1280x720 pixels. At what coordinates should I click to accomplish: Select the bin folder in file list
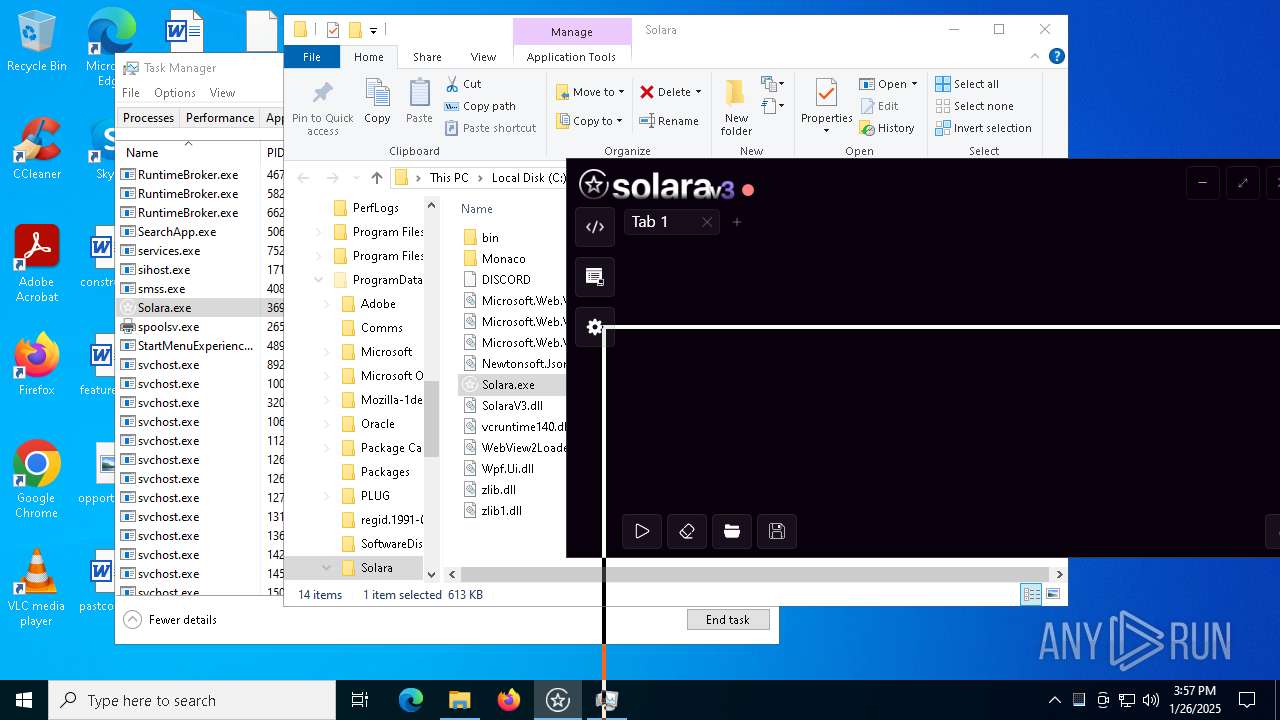(489, 238)
